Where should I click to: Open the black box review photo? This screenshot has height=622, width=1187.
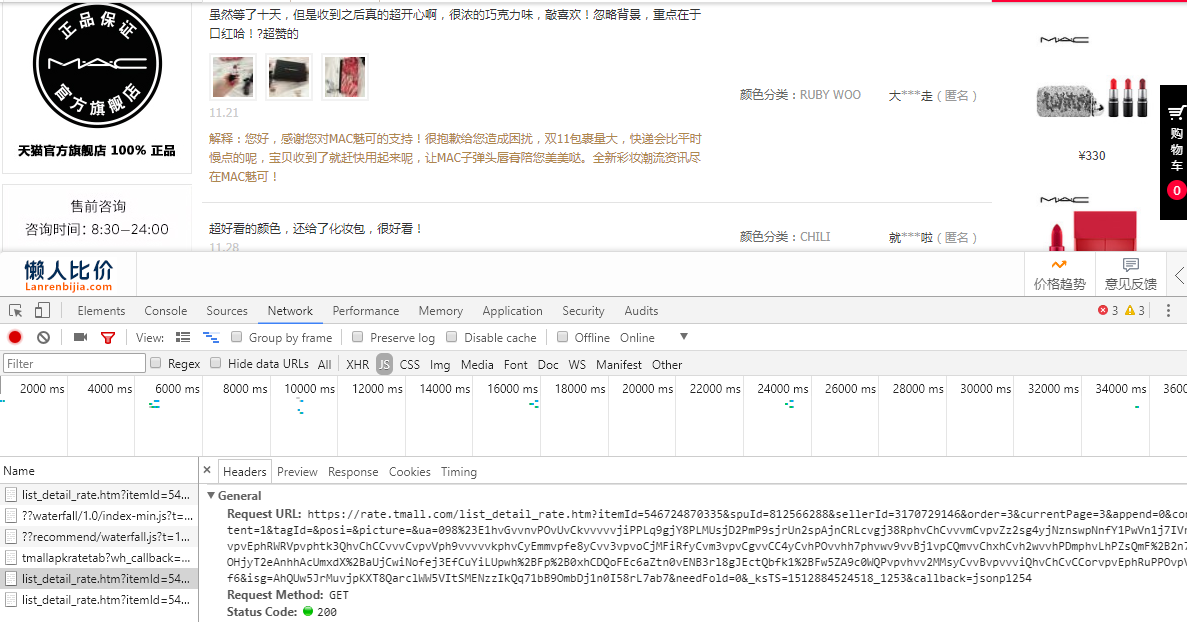pyautogui.click(x=288, y=76)
